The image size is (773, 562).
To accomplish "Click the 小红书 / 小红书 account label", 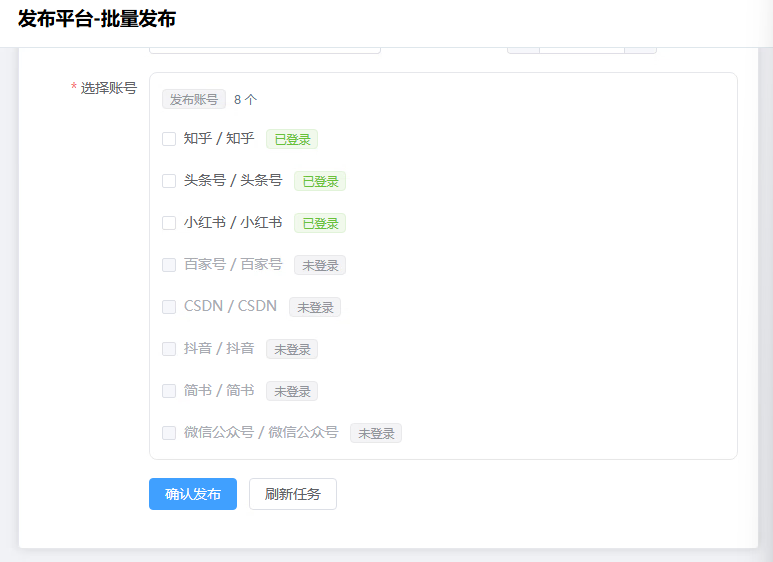I will [233, 222].
